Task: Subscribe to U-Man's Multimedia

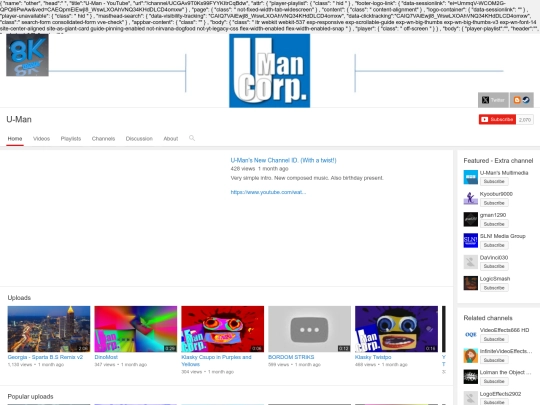Action: tap(494, 181)
